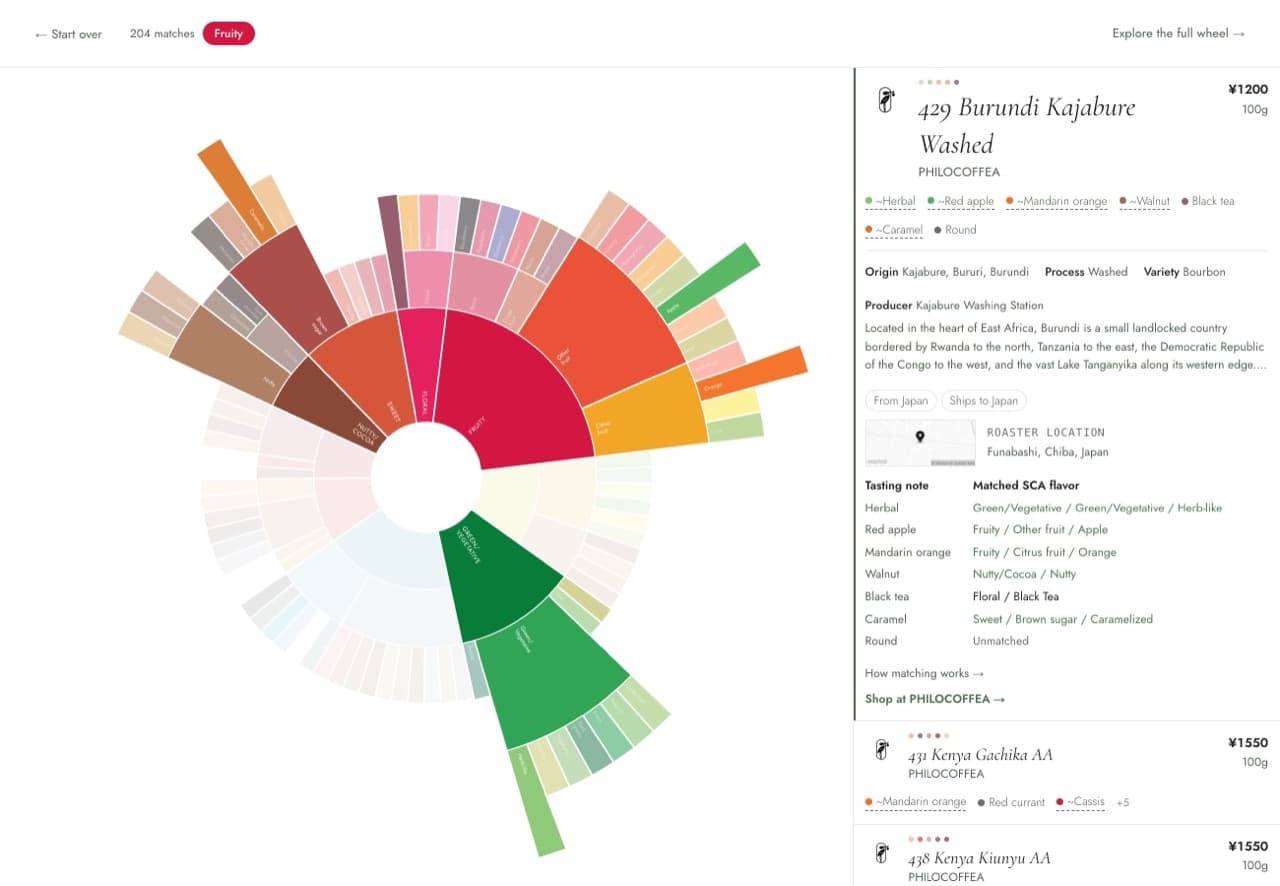The height and width of the screenshot is (886, 1280).
Task: Open the 431 Kenya Gachika AA listing
Action: coord(980,755)
